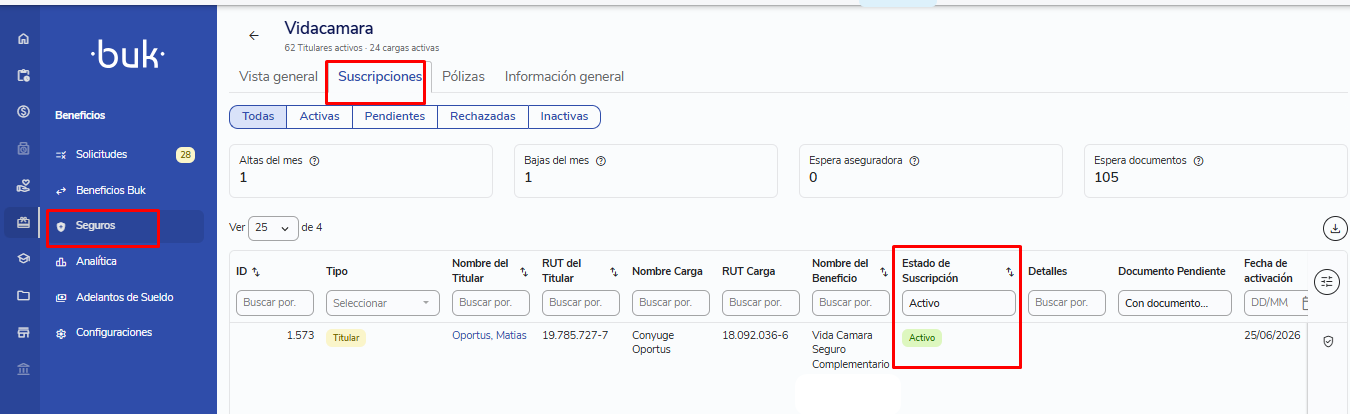Screen dimensions: 1350x414
Task: Open the graduation cap icon in the rail
Action: (x=23, y=259)
